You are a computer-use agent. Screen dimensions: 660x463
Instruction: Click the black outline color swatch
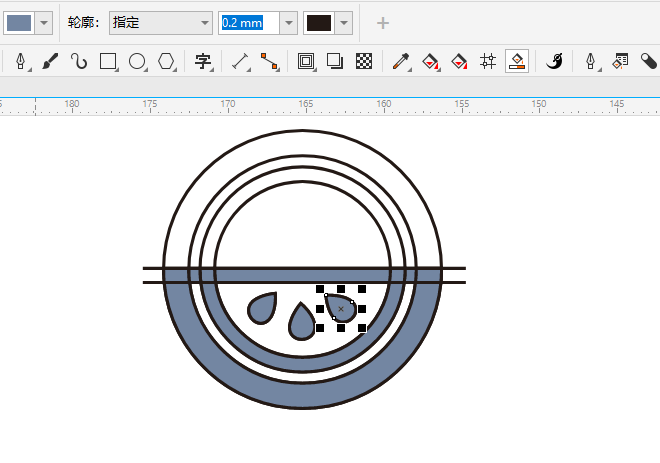(318, 23)
